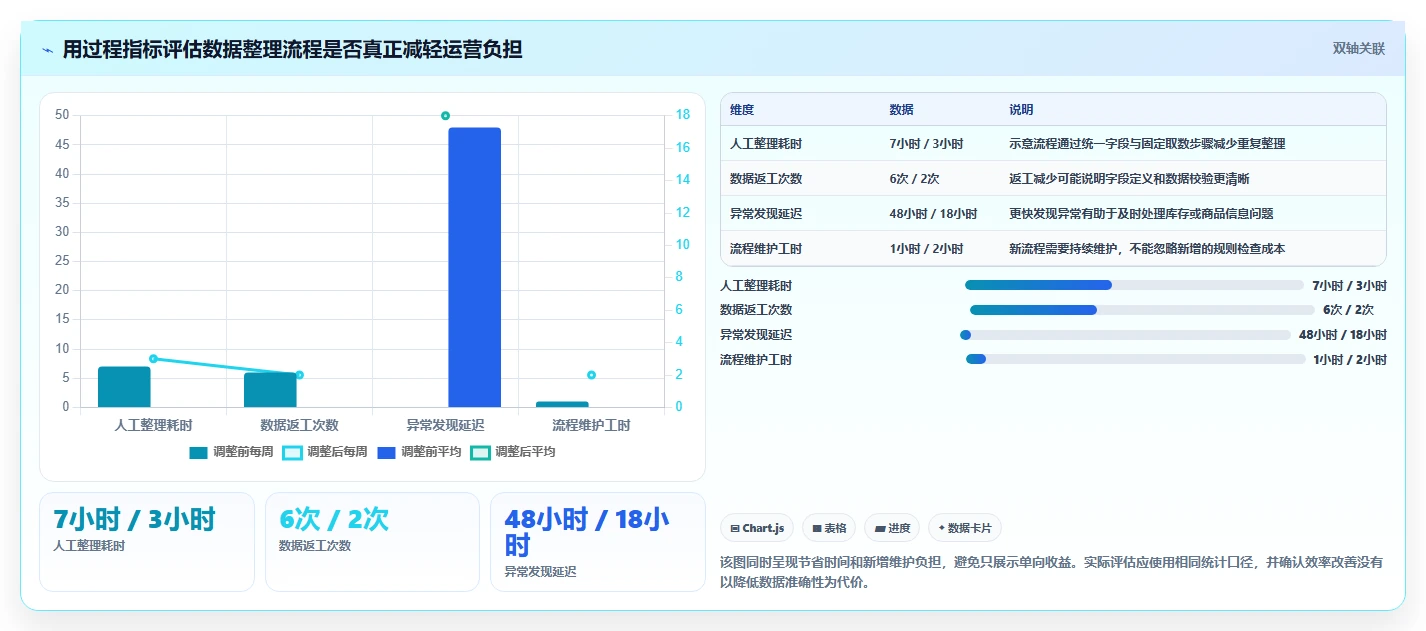Click the 人工整理耗时 progress bar

click(1134, 285)
